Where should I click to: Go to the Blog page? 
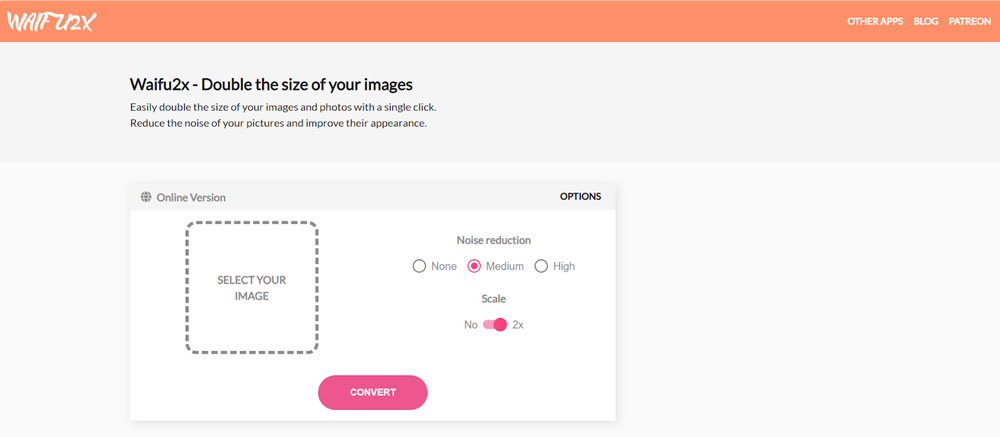coord(926,21)
